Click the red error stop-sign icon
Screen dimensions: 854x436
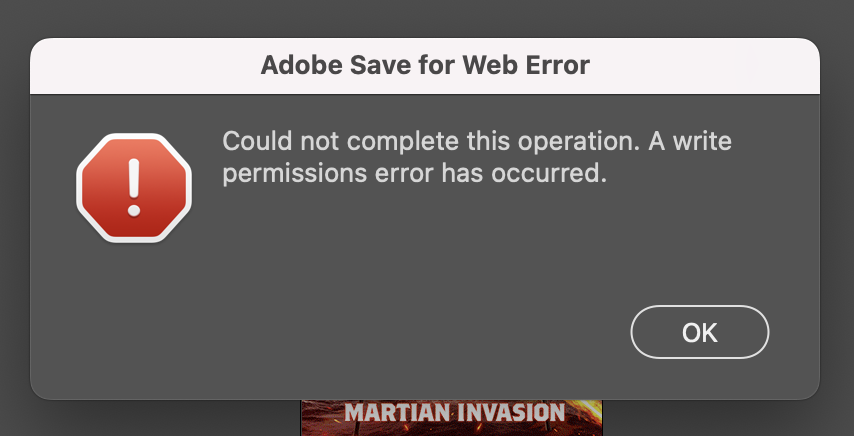[133, 188]
